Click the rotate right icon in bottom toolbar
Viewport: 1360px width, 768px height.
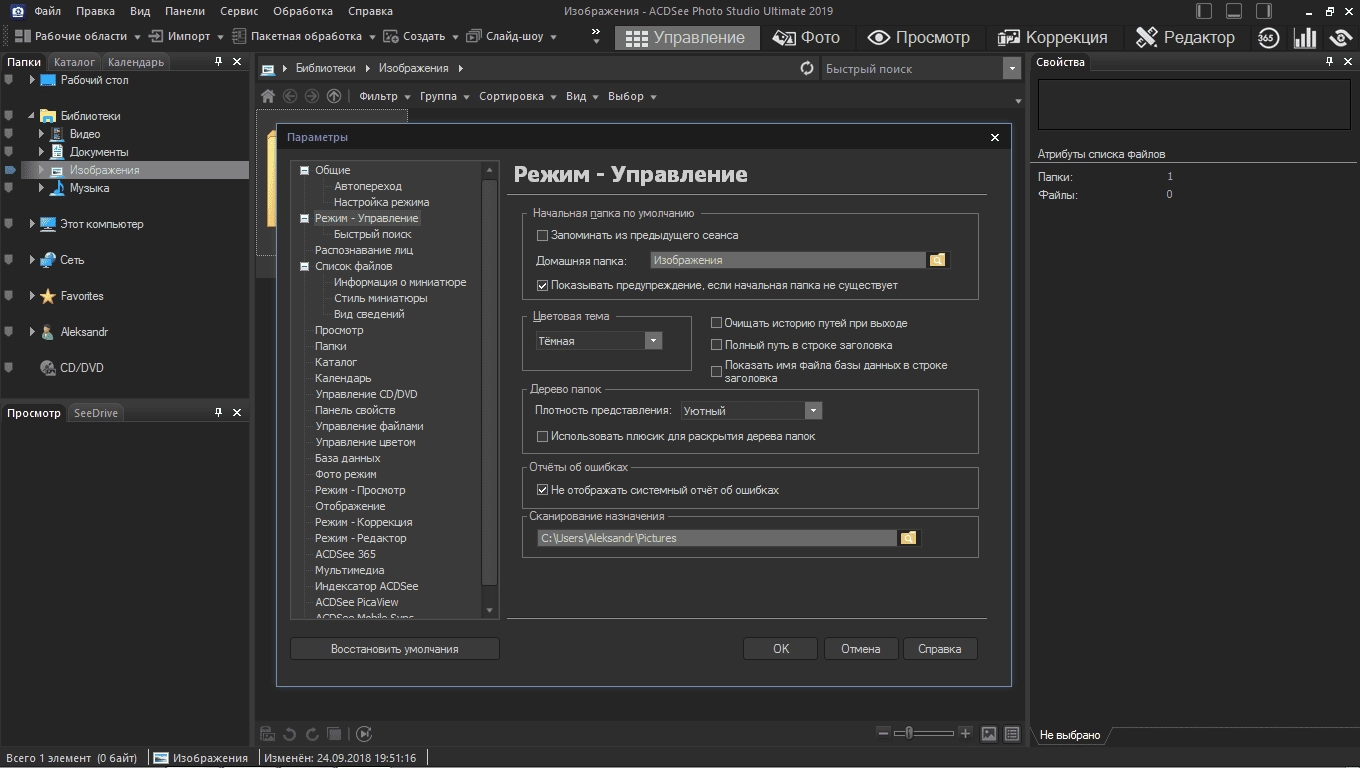pyautogui.click(x=312, y=734)
